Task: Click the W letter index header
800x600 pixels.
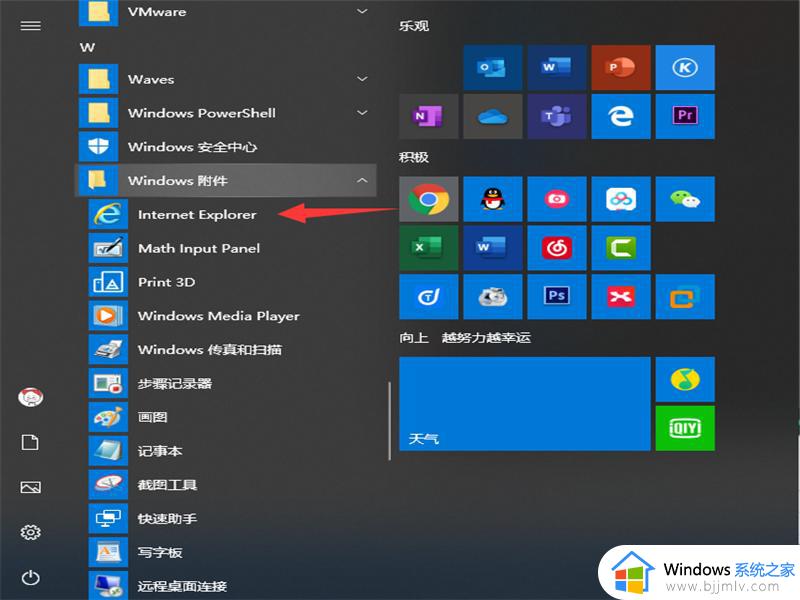Action: tap(87, 47)
